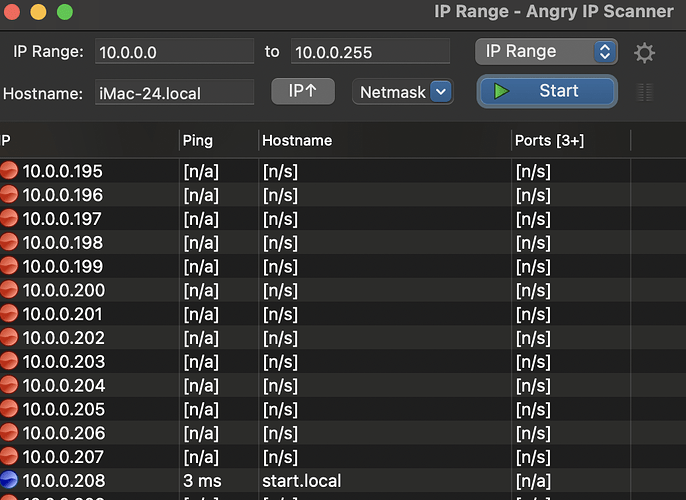Click the red status icon for 10.0.0.207
686x500 pixels.
click(9, 456)
